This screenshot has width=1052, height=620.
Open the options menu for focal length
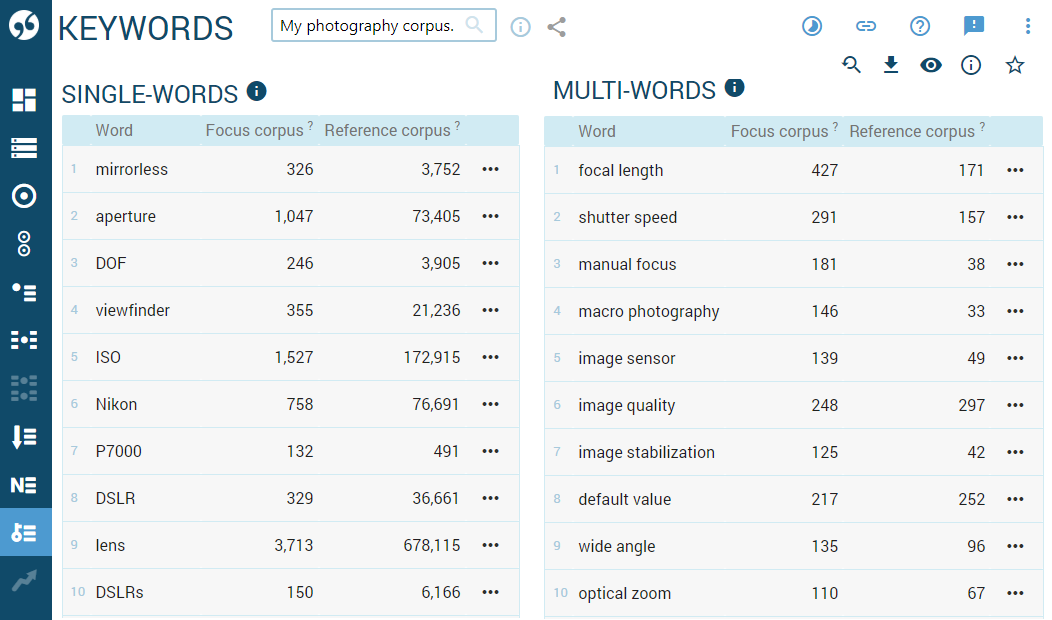tap(1016, 170)
